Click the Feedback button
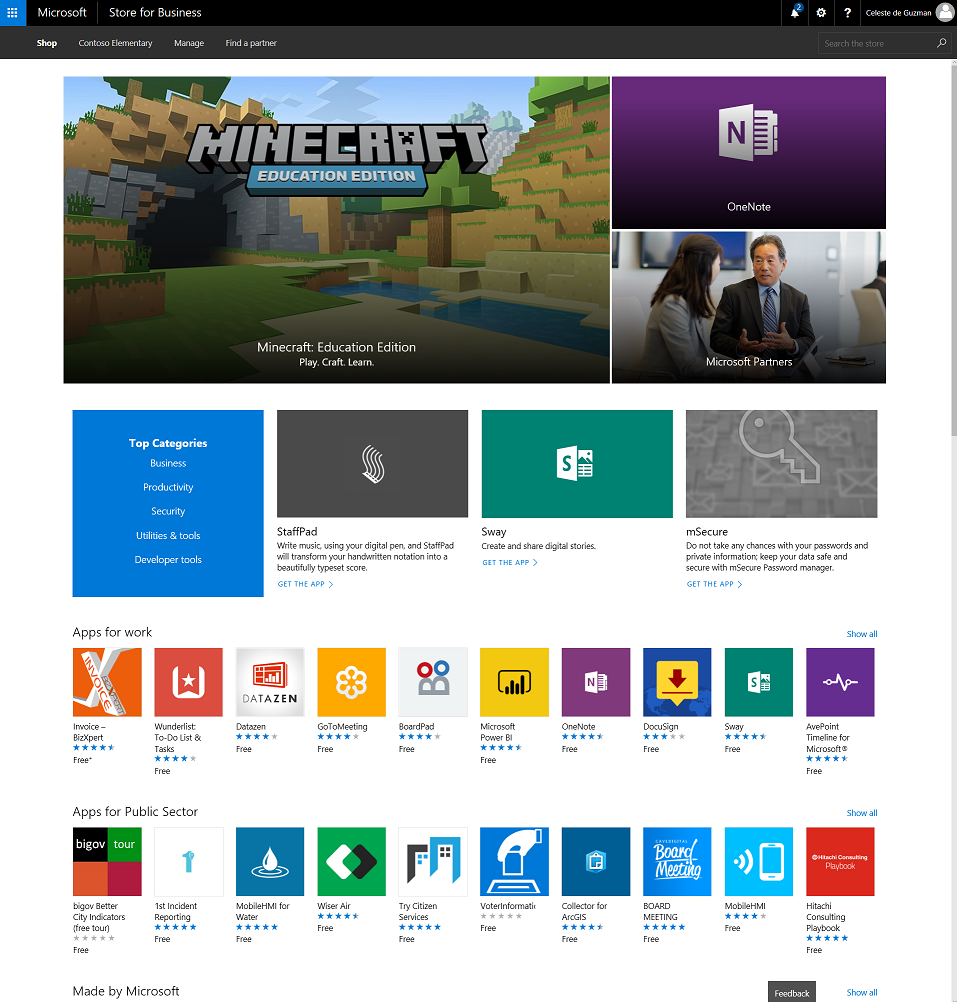This screenshot has height=1002, width=957. 792,992
